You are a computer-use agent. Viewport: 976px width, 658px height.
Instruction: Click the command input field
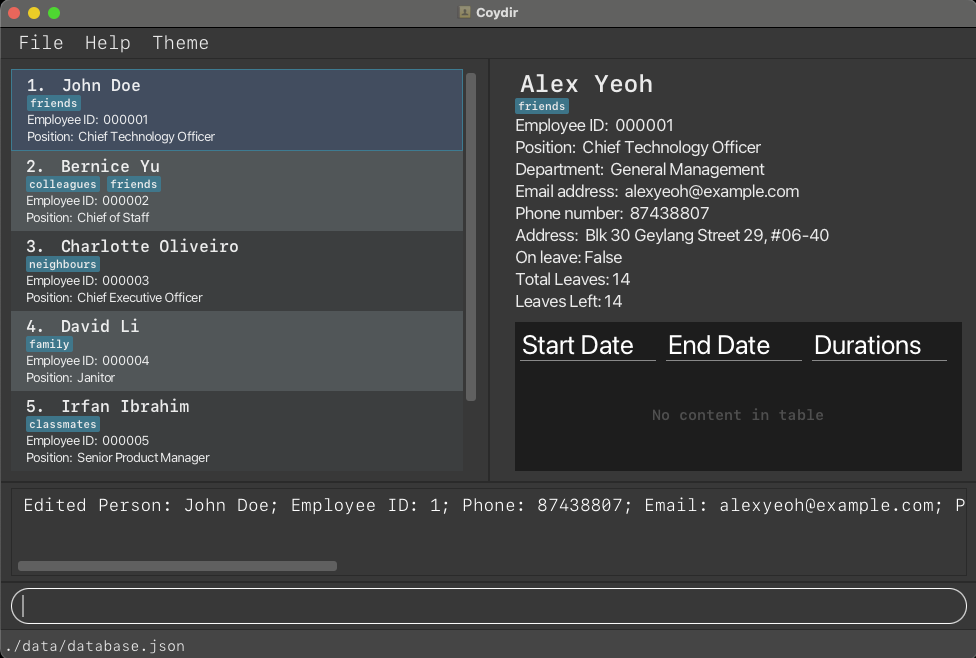(489, 606)
